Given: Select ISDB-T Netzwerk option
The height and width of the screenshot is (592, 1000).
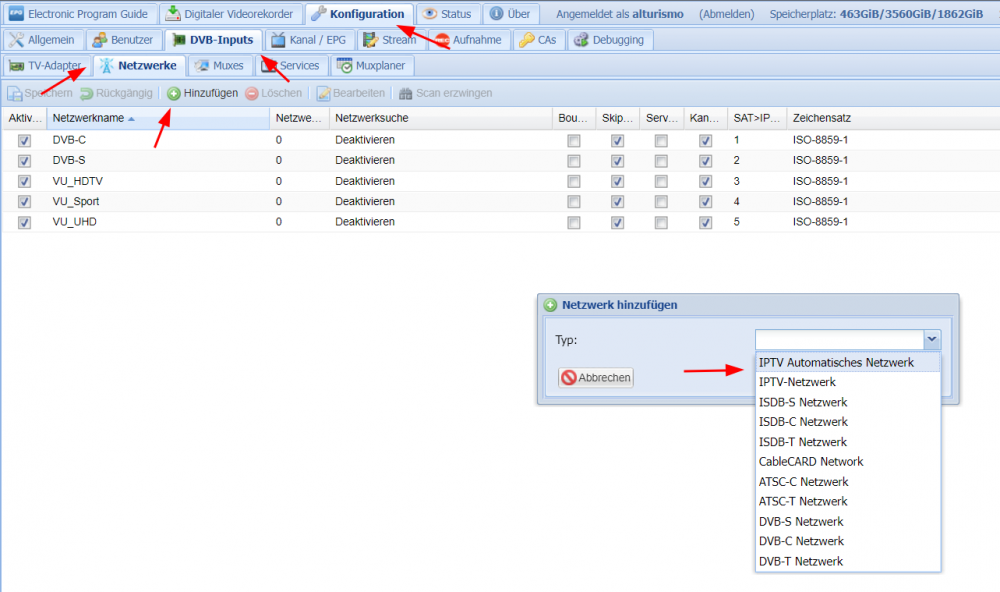Looking at the screenshot, I should pos(848,442).
